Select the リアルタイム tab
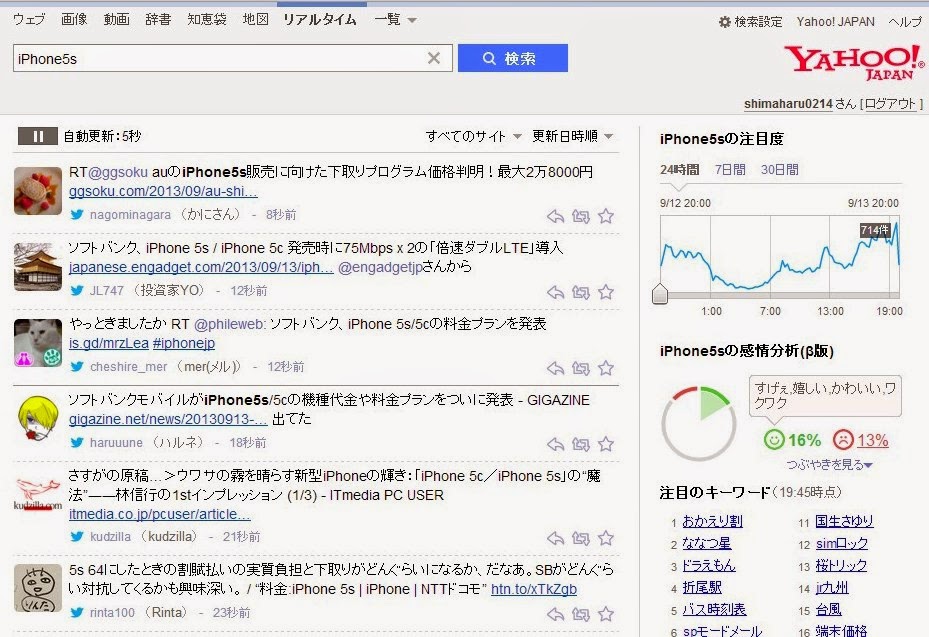The height and width of the screenshot is (637, 929). pos(320,20)
